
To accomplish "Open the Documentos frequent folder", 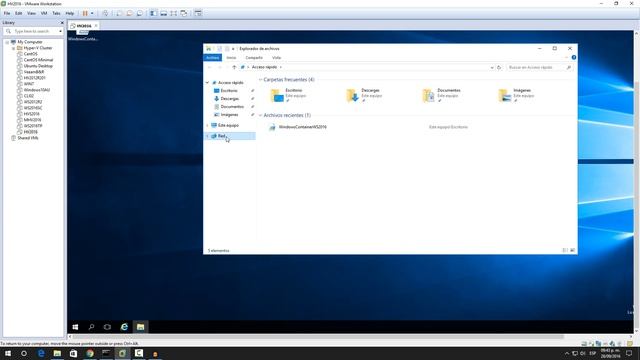I will click(x=442, y=95).
